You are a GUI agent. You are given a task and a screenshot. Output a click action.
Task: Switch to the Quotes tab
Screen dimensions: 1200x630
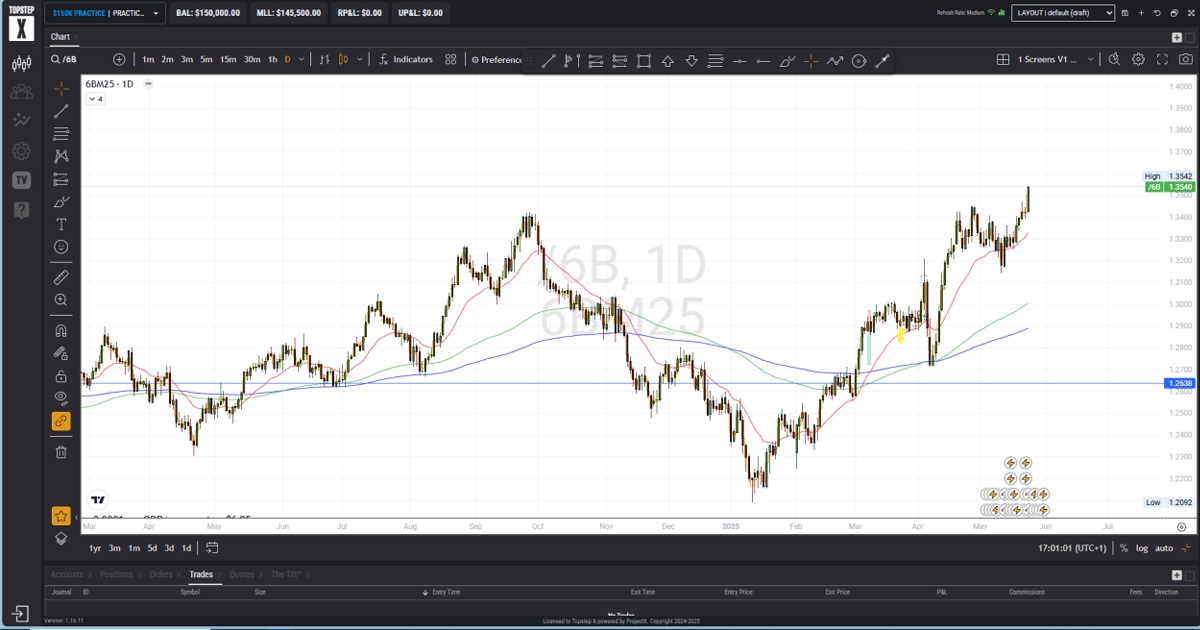[242, 574]
